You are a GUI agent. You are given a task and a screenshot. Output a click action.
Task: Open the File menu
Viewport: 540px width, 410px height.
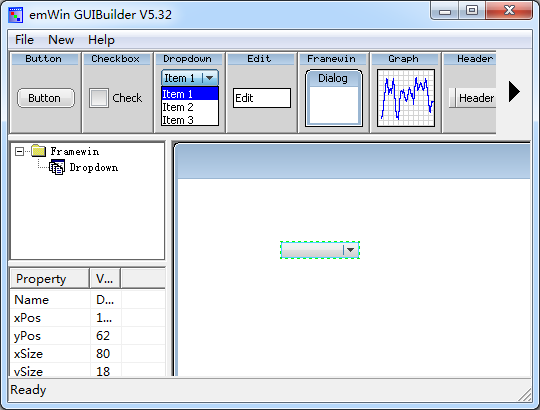point(24,40)
